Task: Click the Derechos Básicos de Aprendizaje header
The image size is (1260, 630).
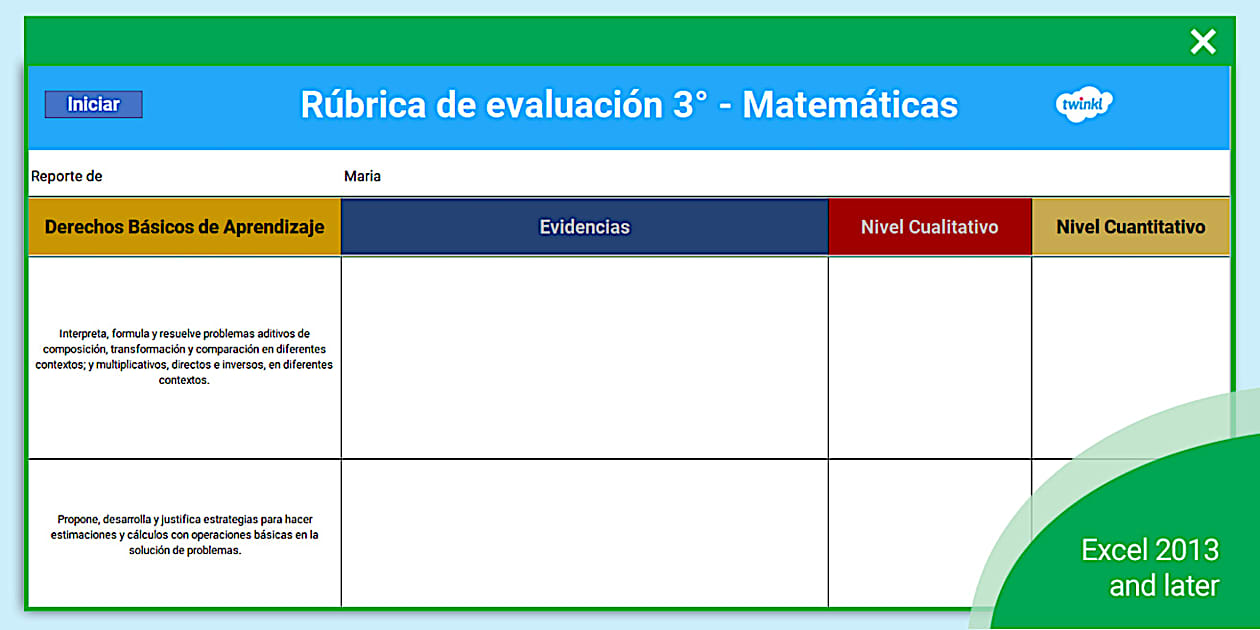Action: [x=184, y=226]
